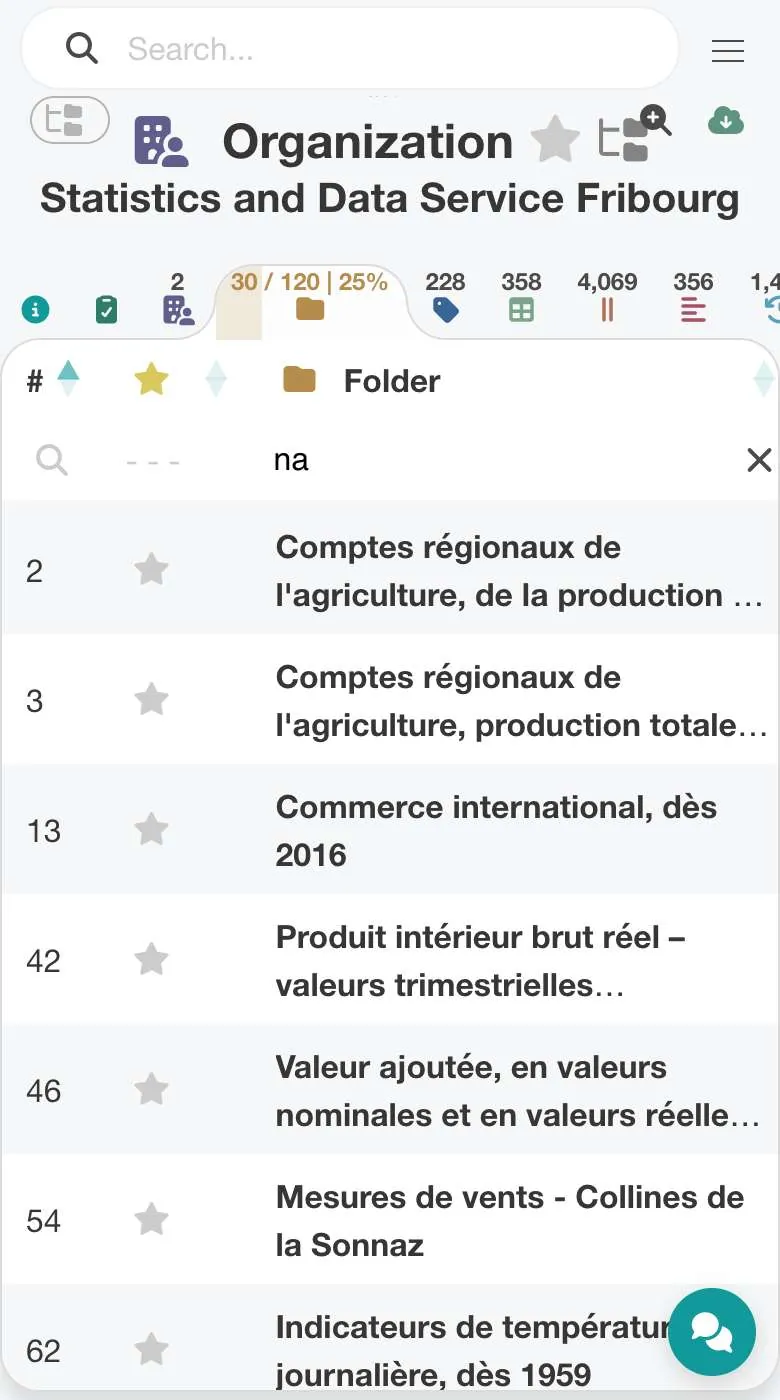Screen dimensions: 780x1400
Task: Clear the 'na' folder filter
Action: [x=760, y=460]
